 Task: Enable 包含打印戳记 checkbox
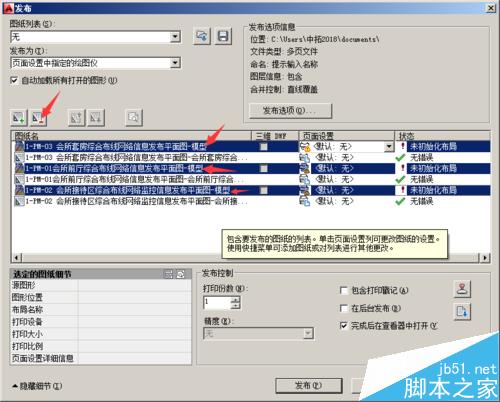[x=344, y=291]
